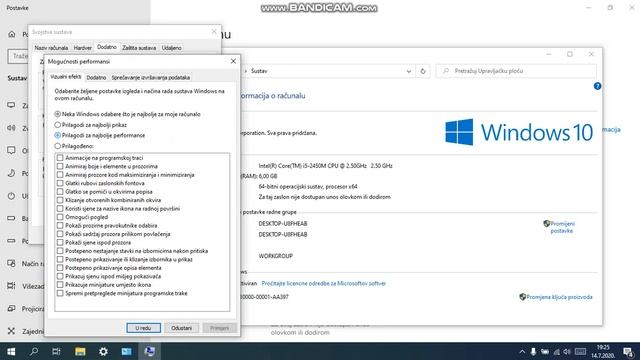Viewport: 640px width, 360px height.
Task: Enable Spremi pretpreglede minijatura checkbox
Action: 60,293
